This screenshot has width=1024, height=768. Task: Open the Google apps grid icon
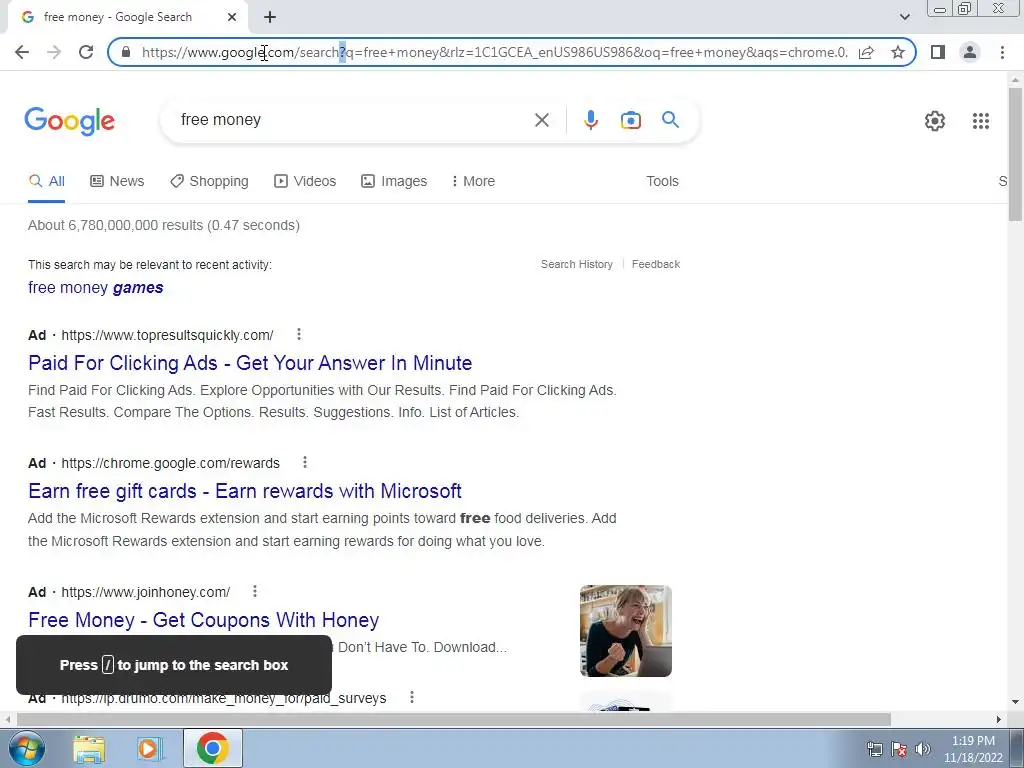click(x=980, y=121)
